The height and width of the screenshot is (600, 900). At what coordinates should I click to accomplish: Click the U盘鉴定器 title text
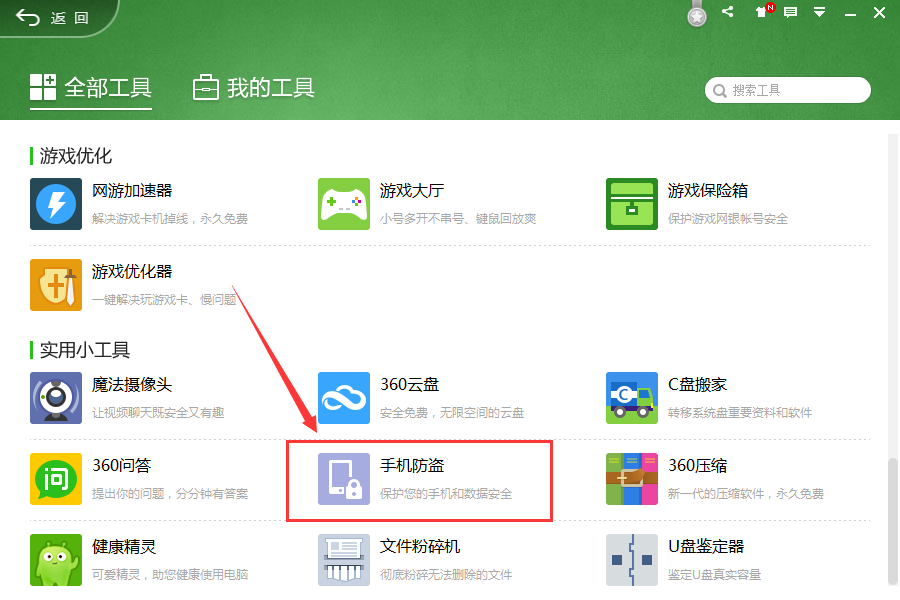[x=706, y=547]
